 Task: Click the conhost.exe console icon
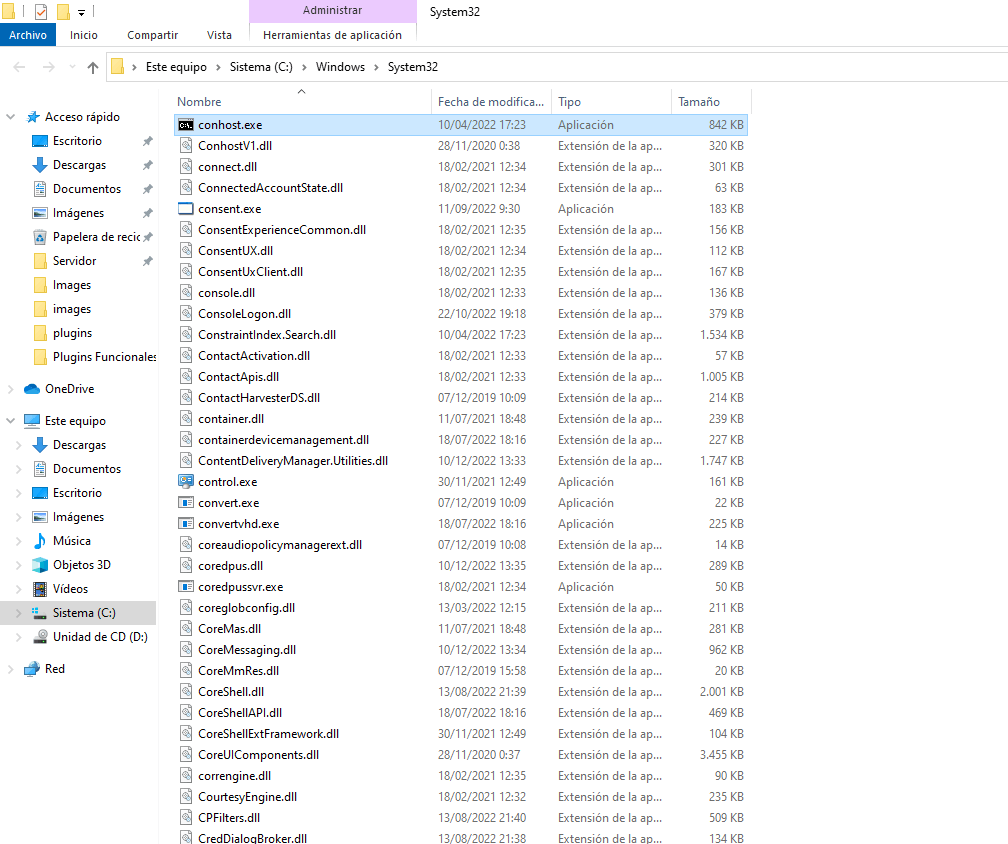[186, 125]
